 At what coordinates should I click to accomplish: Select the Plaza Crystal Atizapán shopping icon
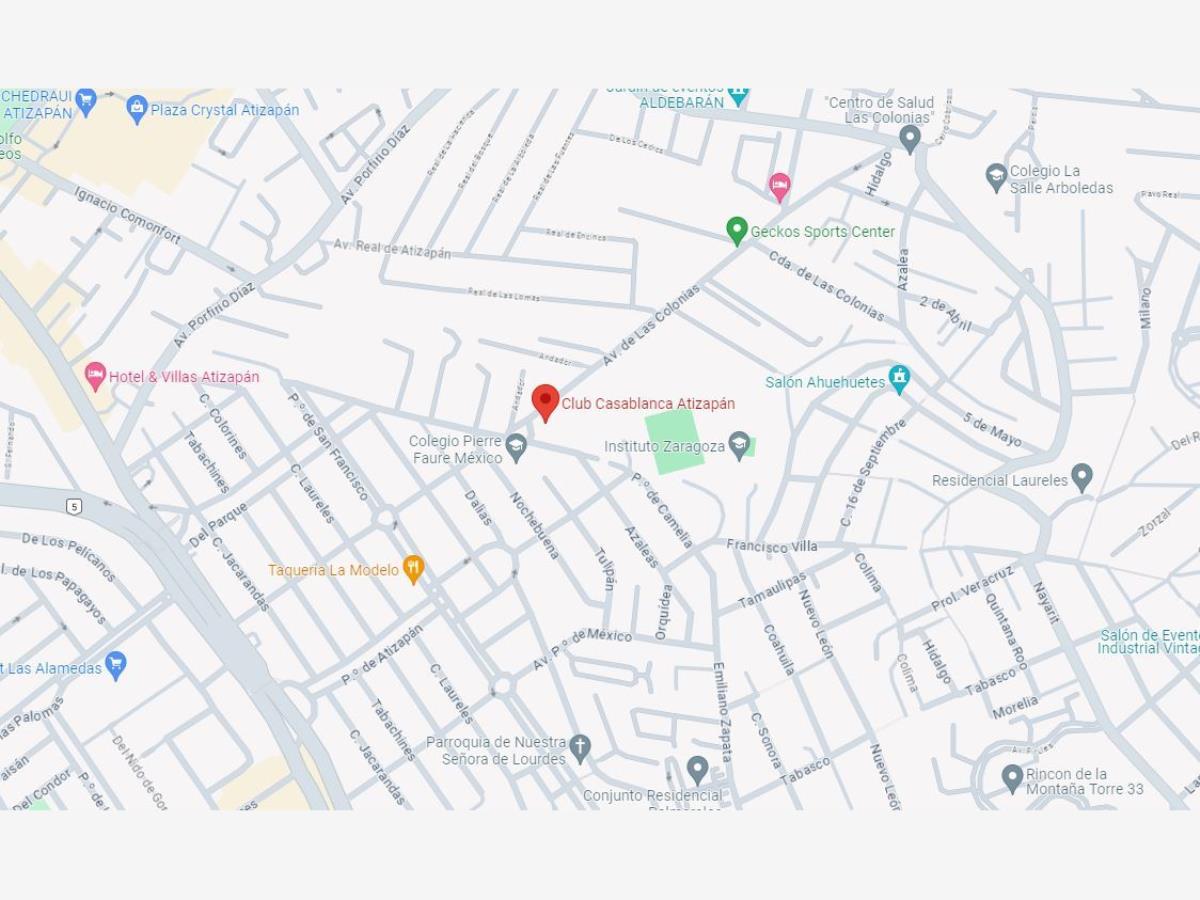pyautogui.click(x=137, y=109)
